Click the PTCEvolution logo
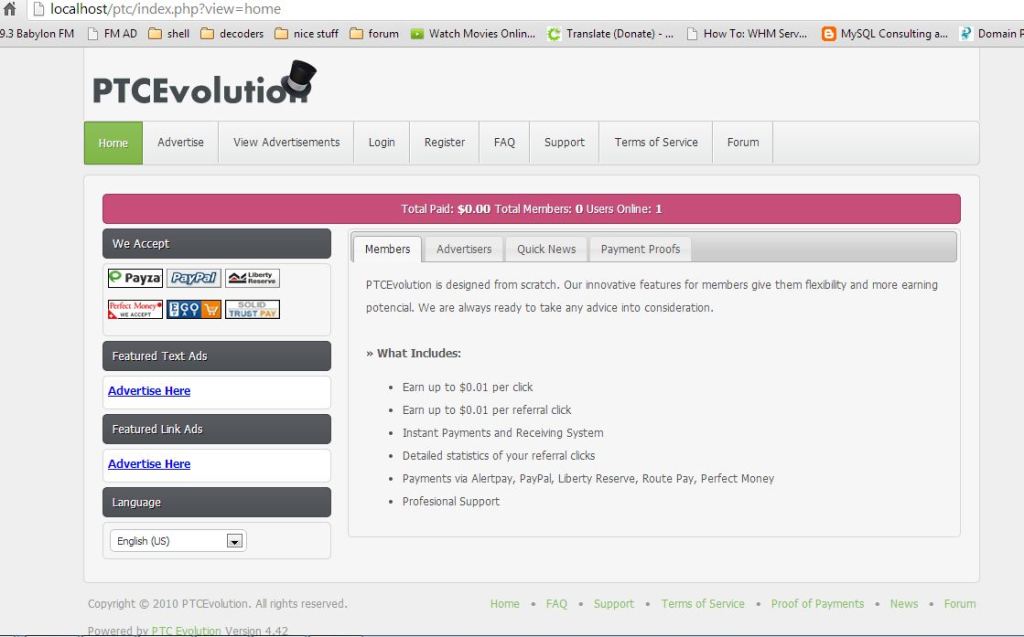 [x=204, y=84]
